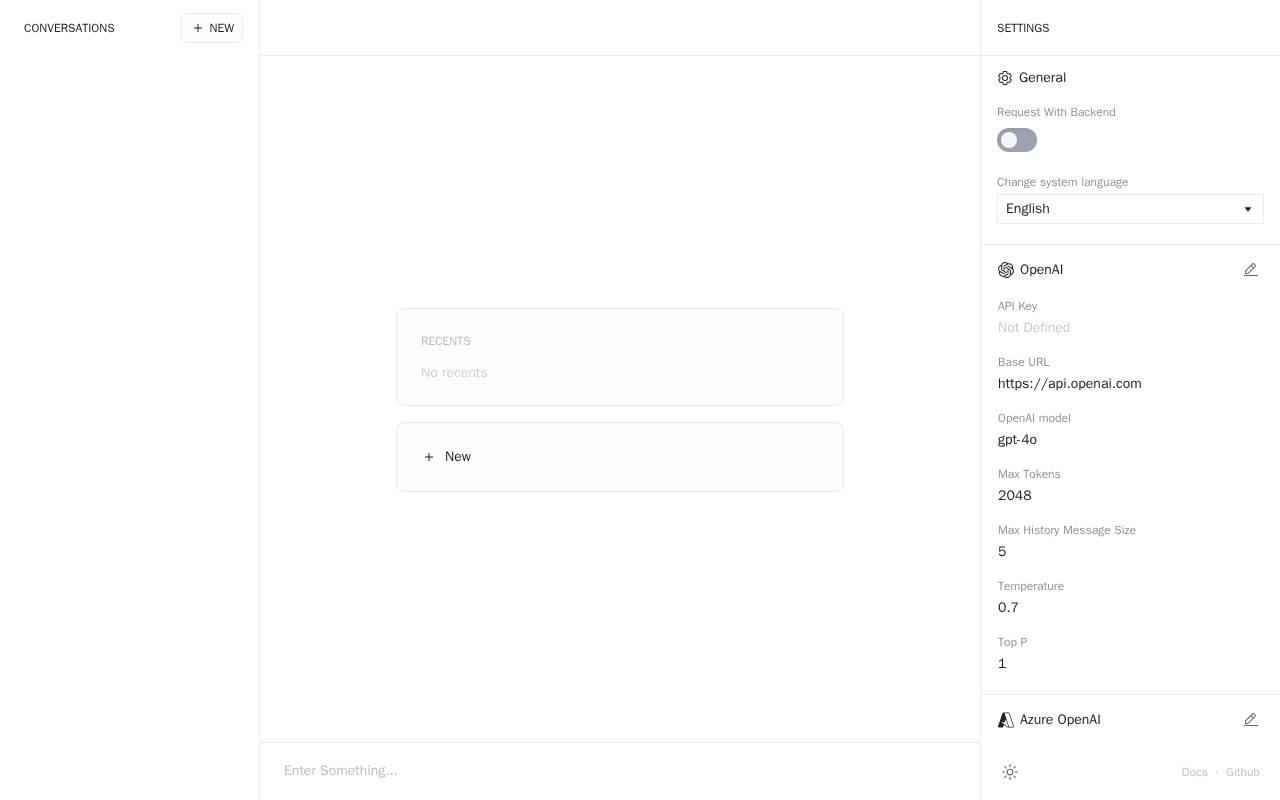Click the plus icon in the New card
The image size is (1280, 800).
click(429, 457)
